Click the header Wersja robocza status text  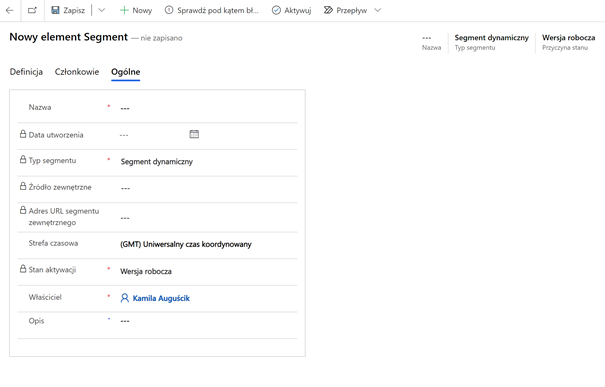(568, 38)
